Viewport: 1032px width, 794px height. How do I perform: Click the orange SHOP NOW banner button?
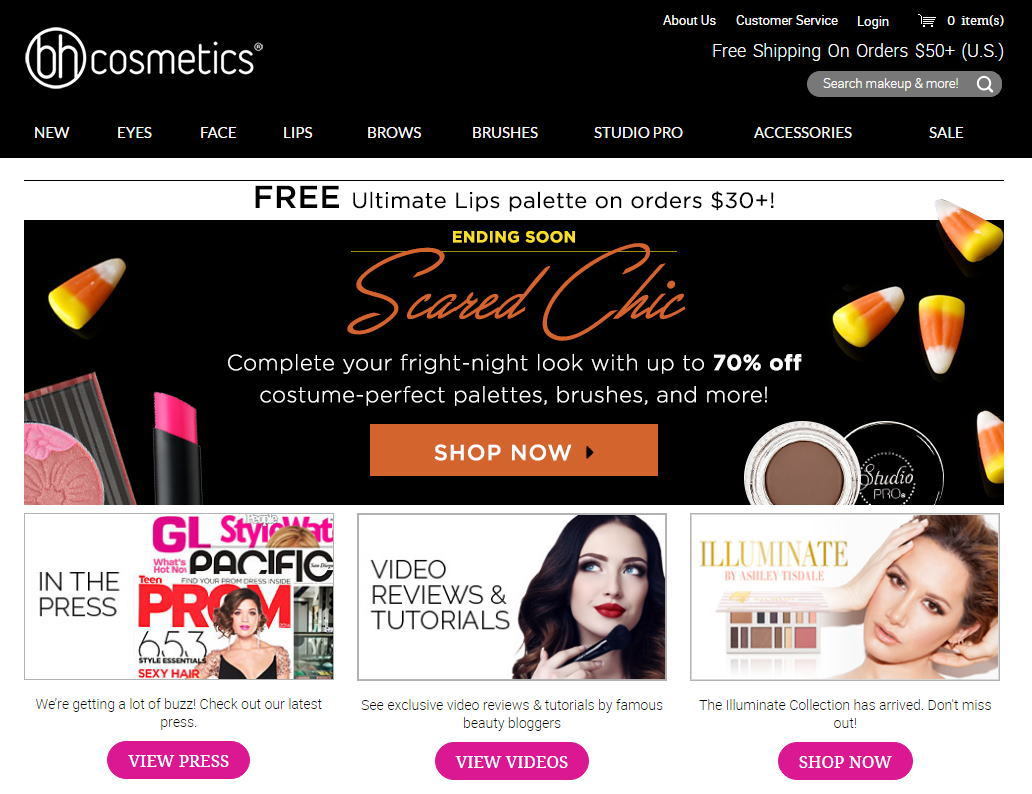[x=513, y=450]
